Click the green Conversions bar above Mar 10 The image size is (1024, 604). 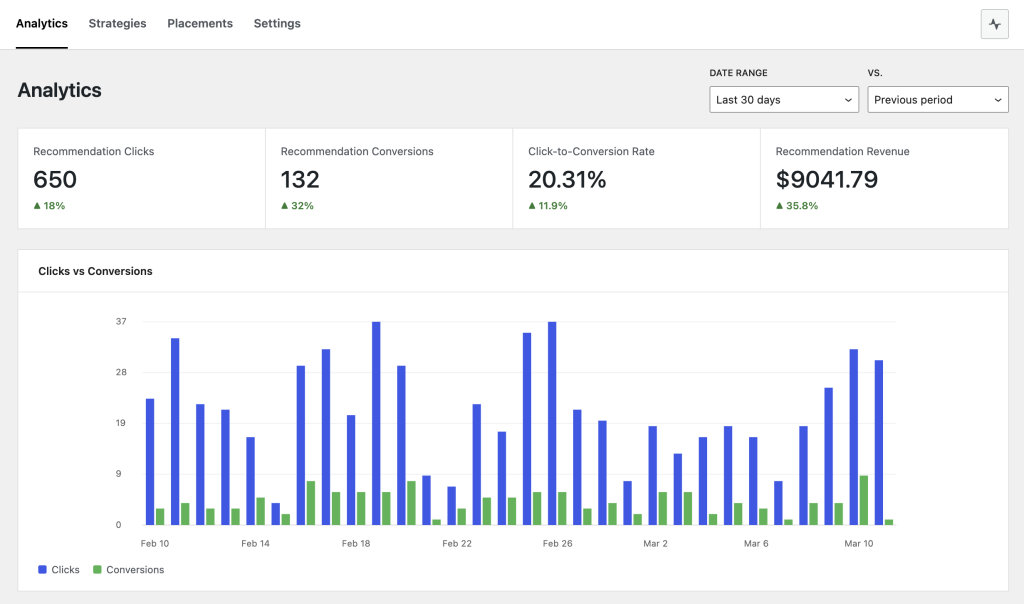(864, 500)
